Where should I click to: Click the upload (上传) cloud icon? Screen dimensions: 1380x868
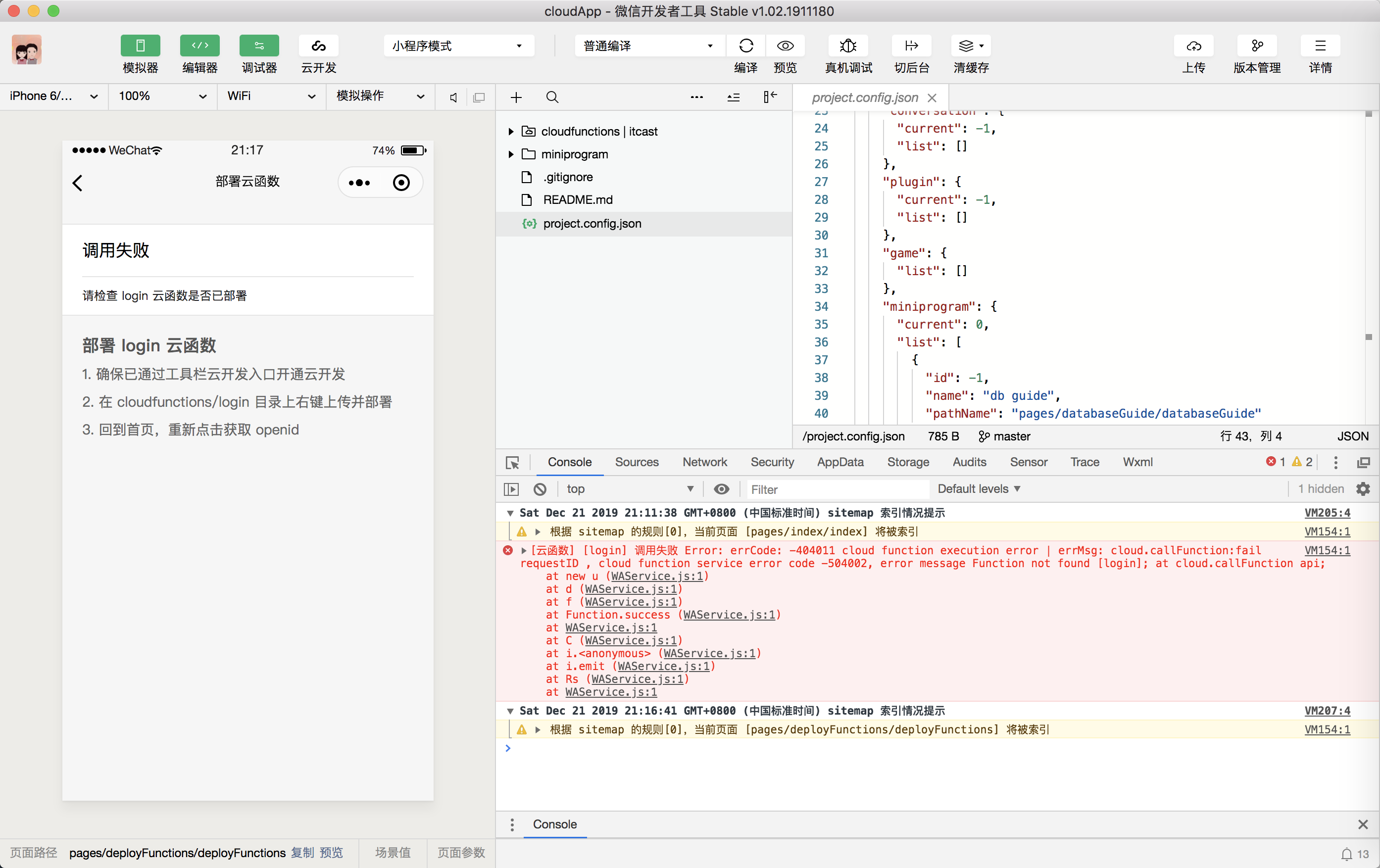click(x=1194, y=46)
